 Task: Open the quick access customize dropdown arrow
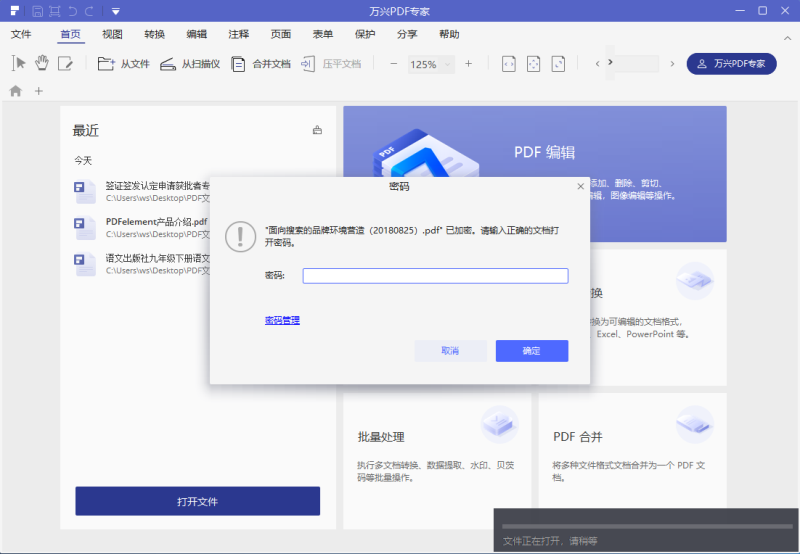pos(116,11)
